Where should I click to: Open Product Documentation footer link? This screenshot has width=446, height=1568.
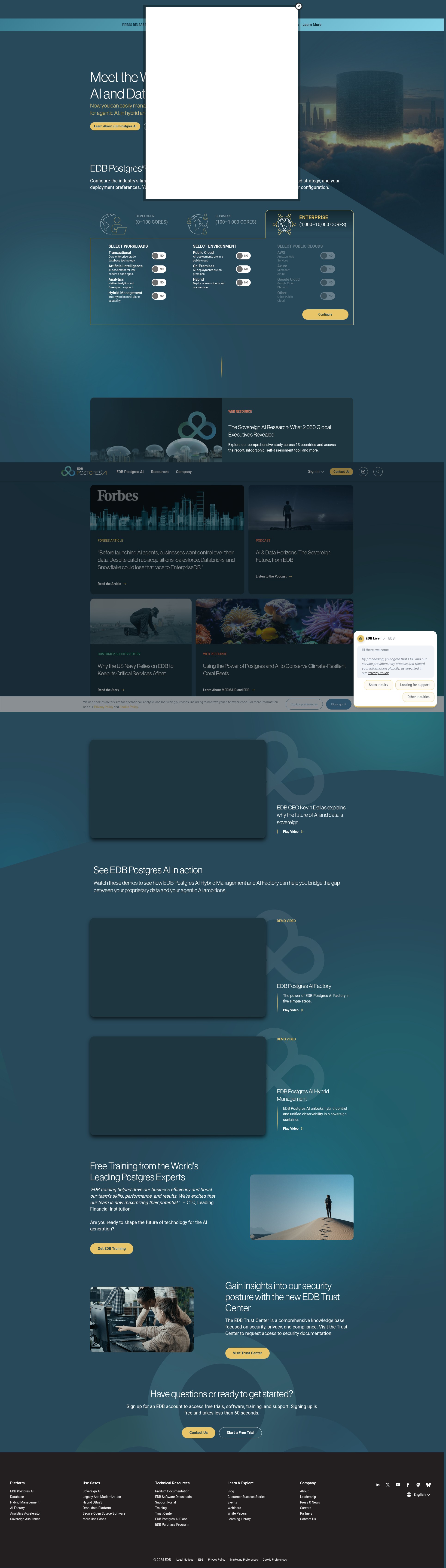(172, 1491)
